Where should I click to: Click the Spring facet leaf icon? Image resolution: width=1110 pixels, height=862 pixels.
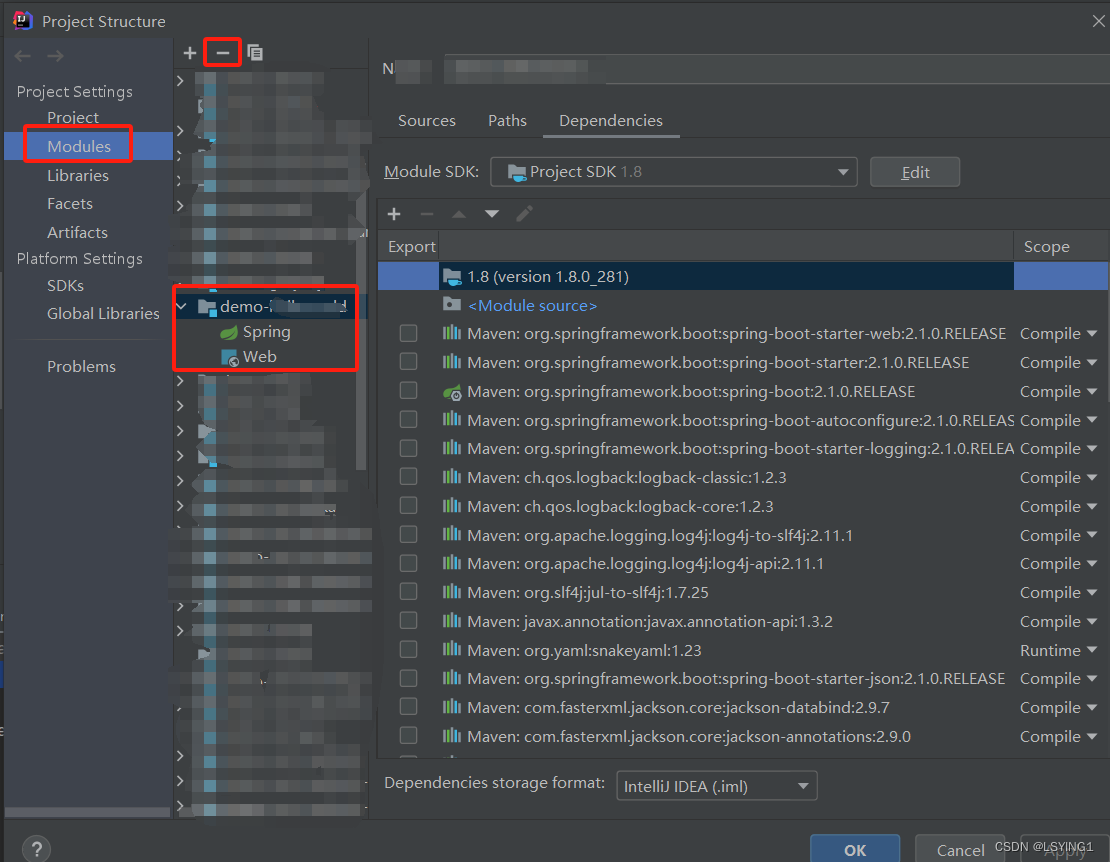coord(229,332)
